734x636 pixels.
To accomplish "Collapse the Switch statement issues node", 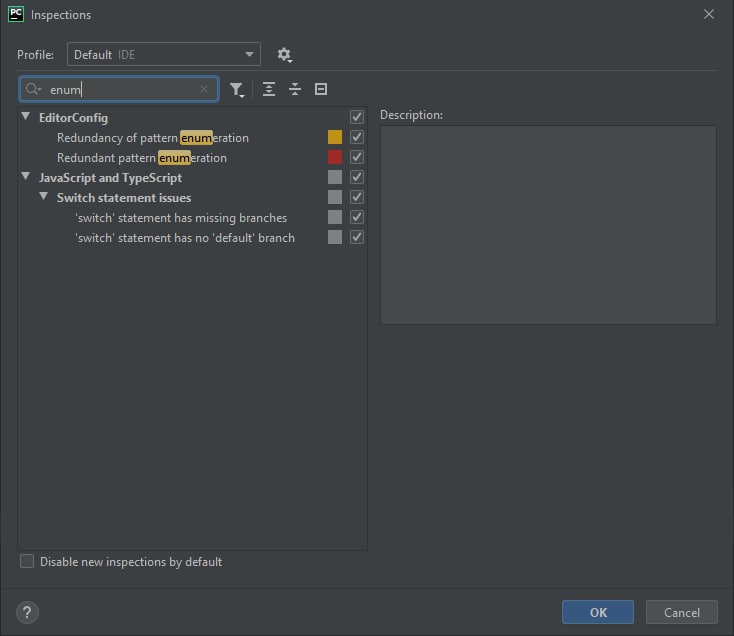I will tap(44, 196).
